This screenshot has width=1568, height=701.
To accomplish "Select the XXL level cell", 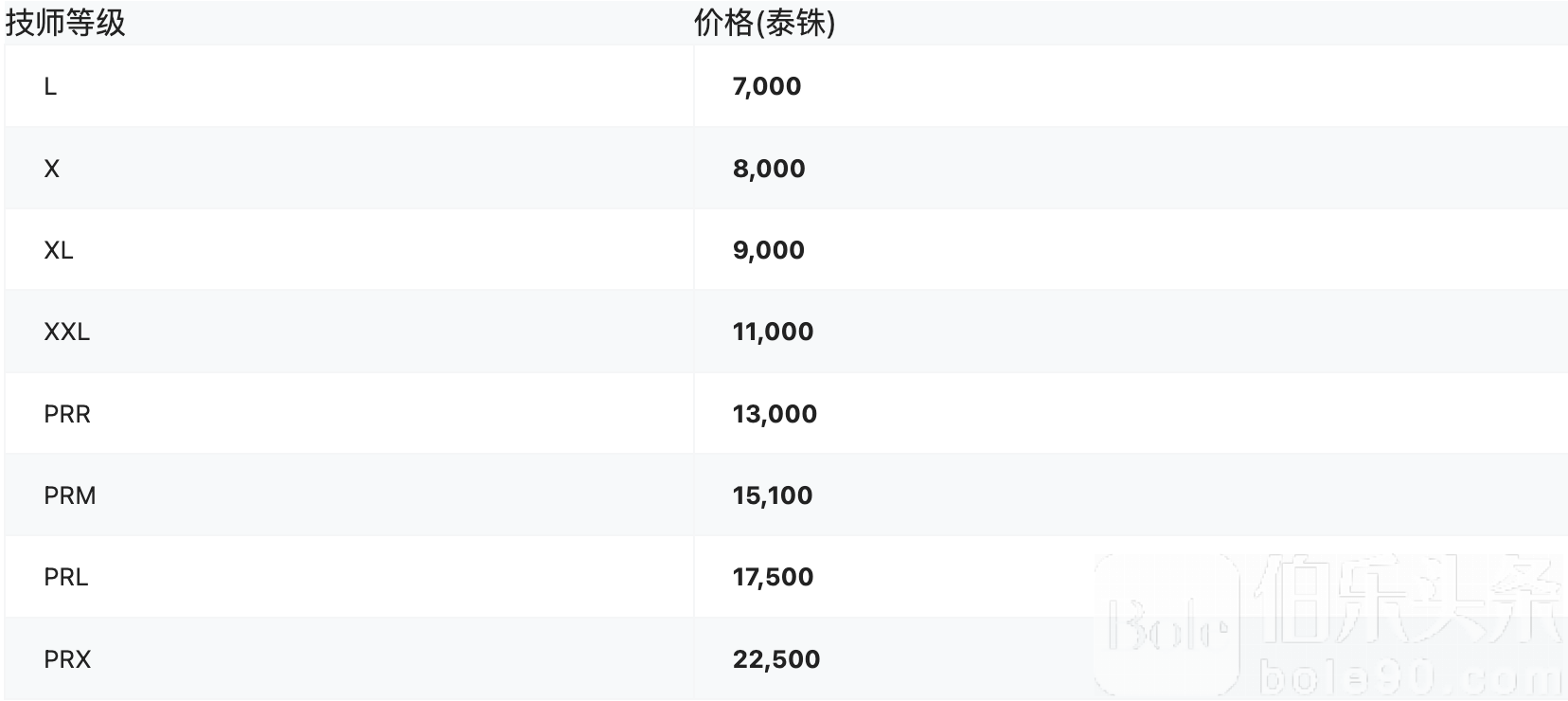I will 66,332.
